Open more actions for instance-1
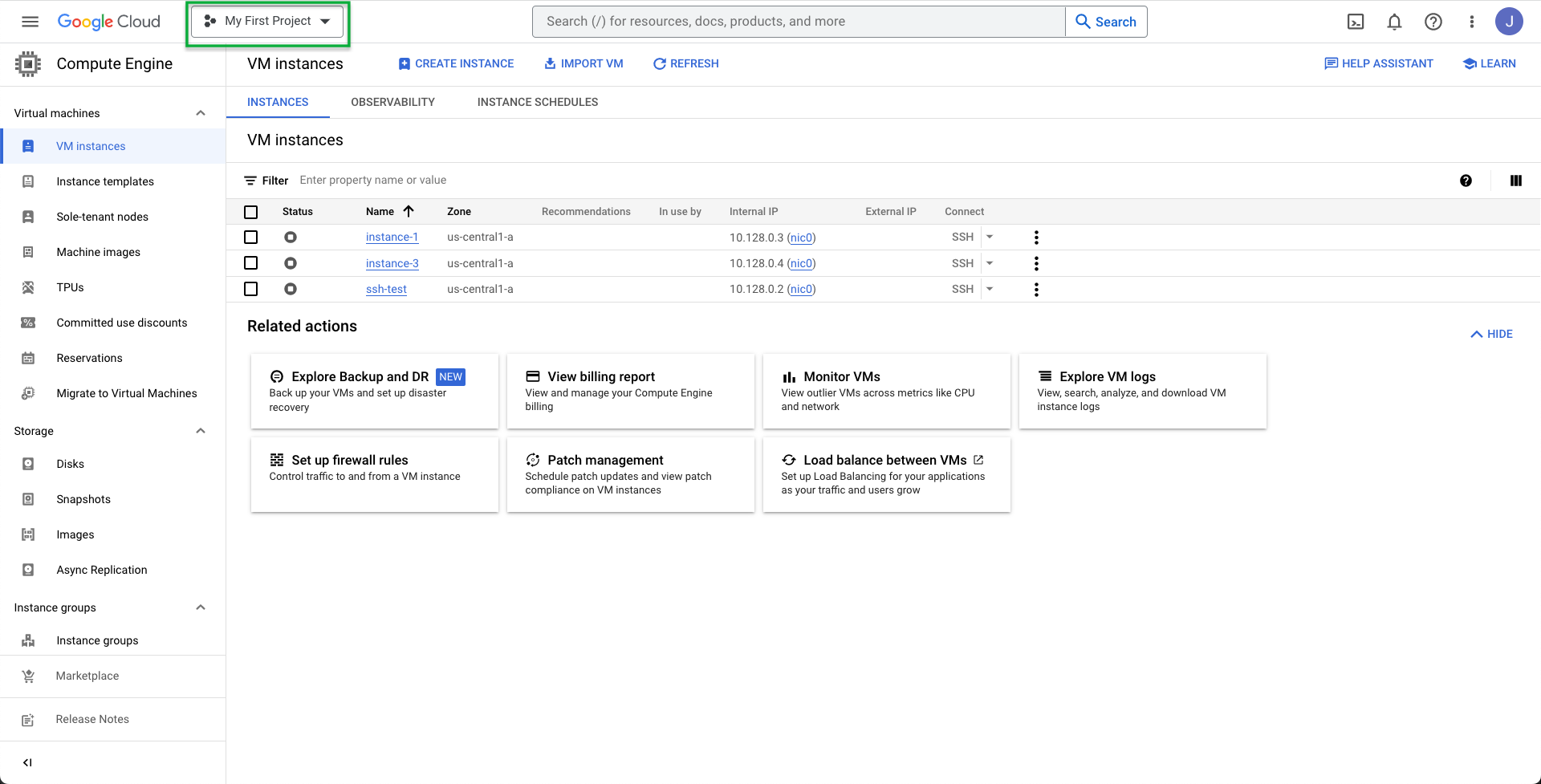 point(1036,238)
